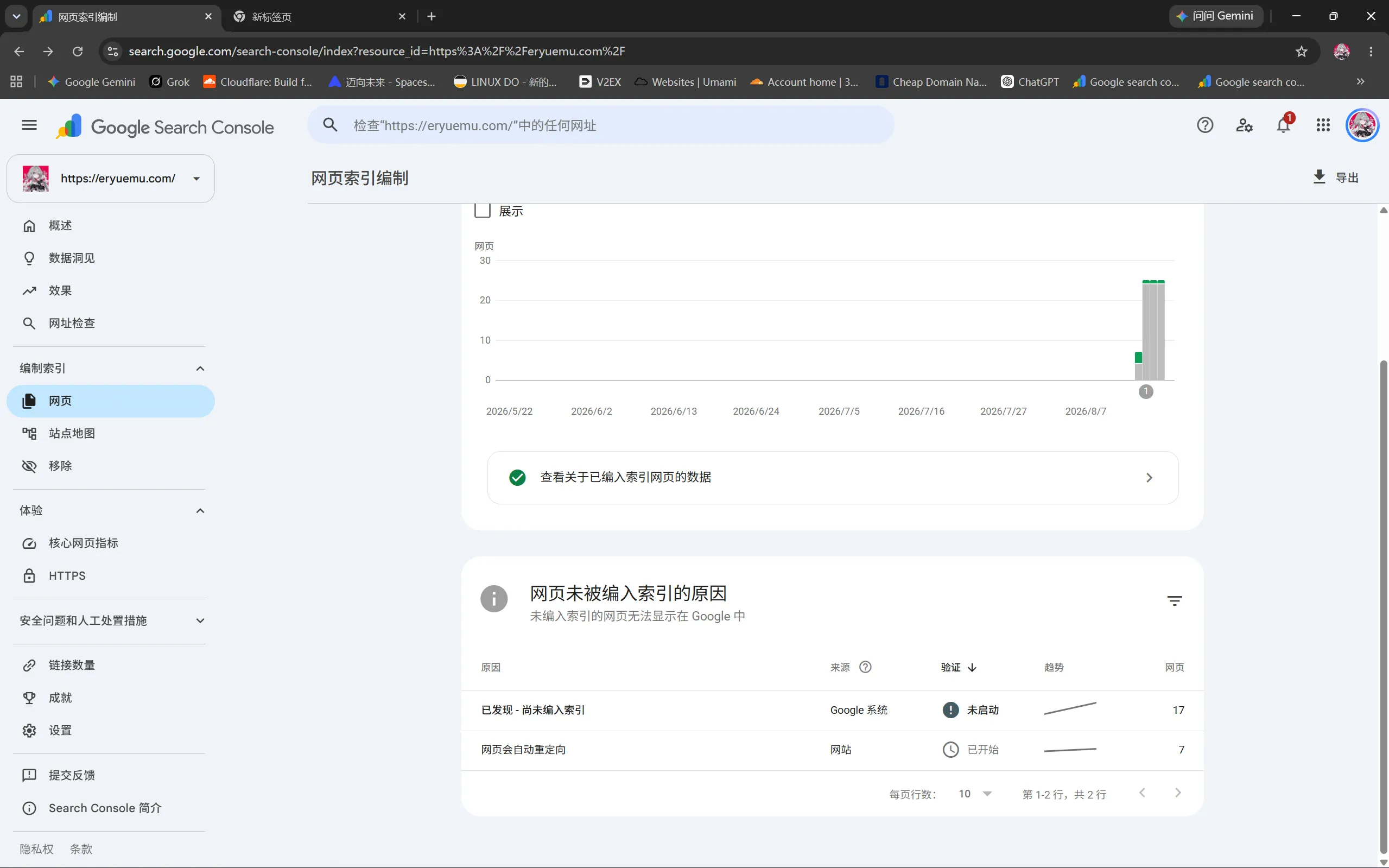
Task: Open Chrome three-dot menu
Action: pos(1371,51)
